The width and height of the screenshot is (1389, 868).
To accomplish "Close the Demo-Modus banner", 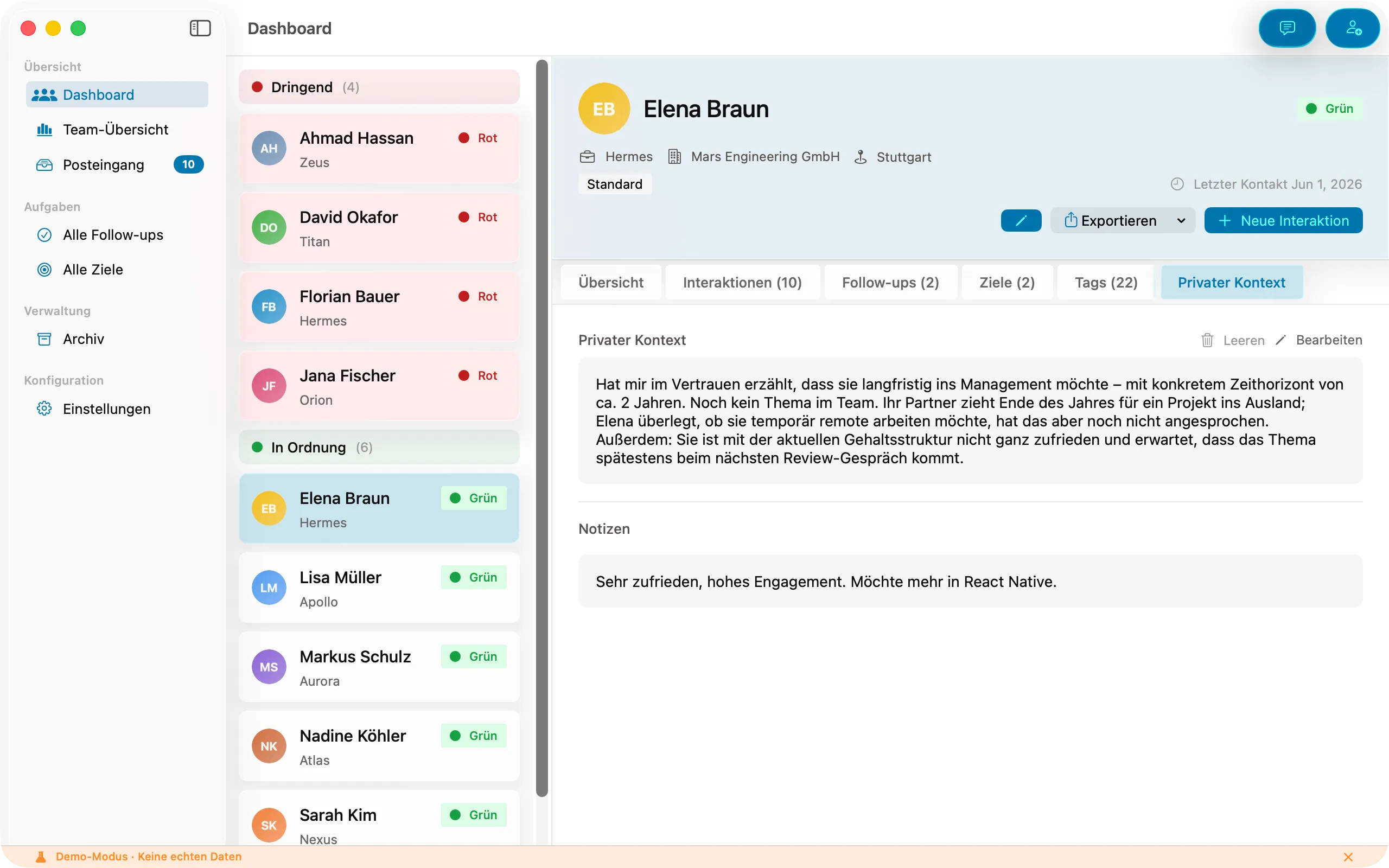I will pos(1348,857).
